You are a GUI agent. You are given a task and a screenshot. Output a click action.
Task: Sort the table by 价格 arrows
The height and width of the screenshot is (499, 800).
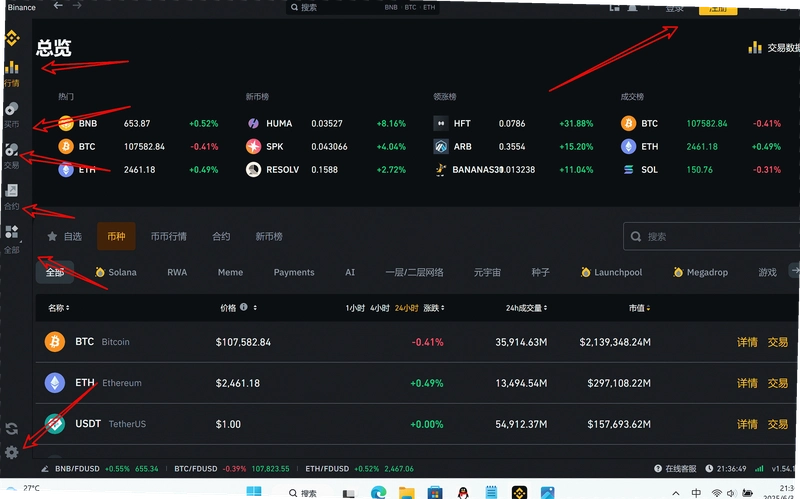coord(255,308)
